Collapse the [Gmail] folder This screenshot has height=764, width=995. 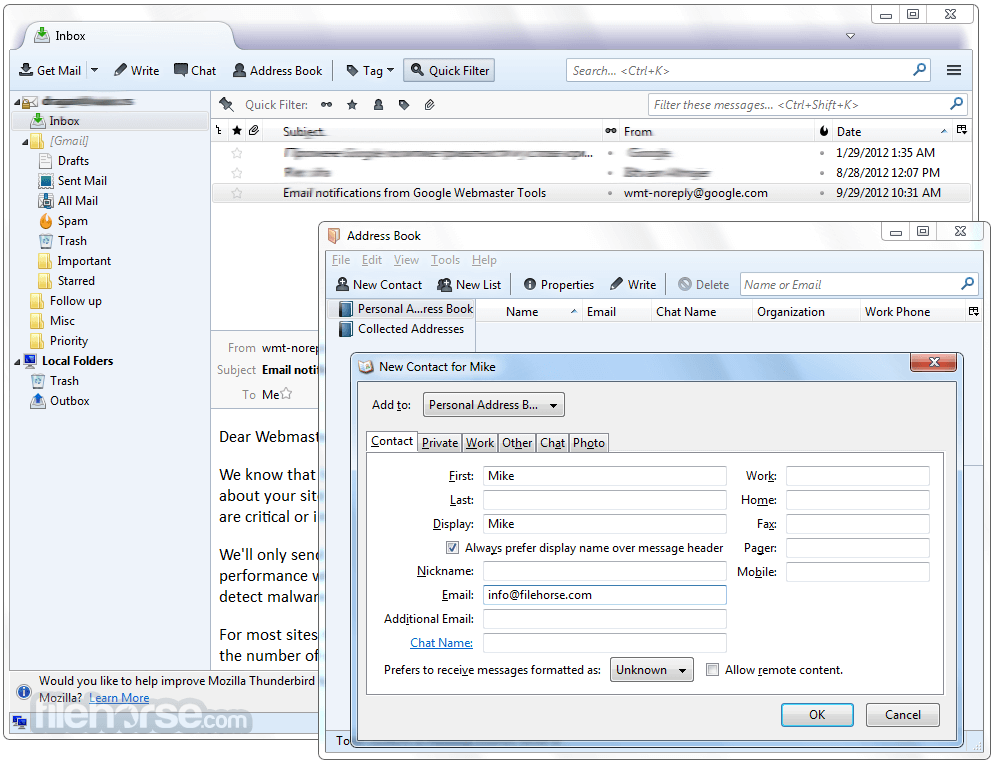tap(25, 142)
